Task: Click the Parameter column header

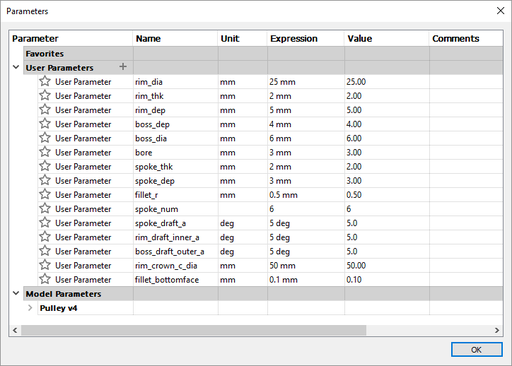Action: point(71,39)
